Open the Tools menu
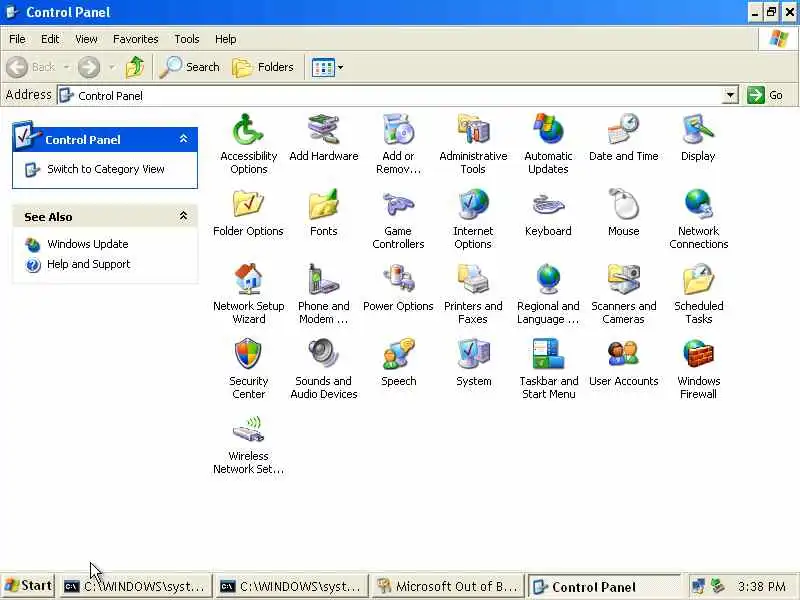Screen dimensions: 800x600 [x=187, y=39]
